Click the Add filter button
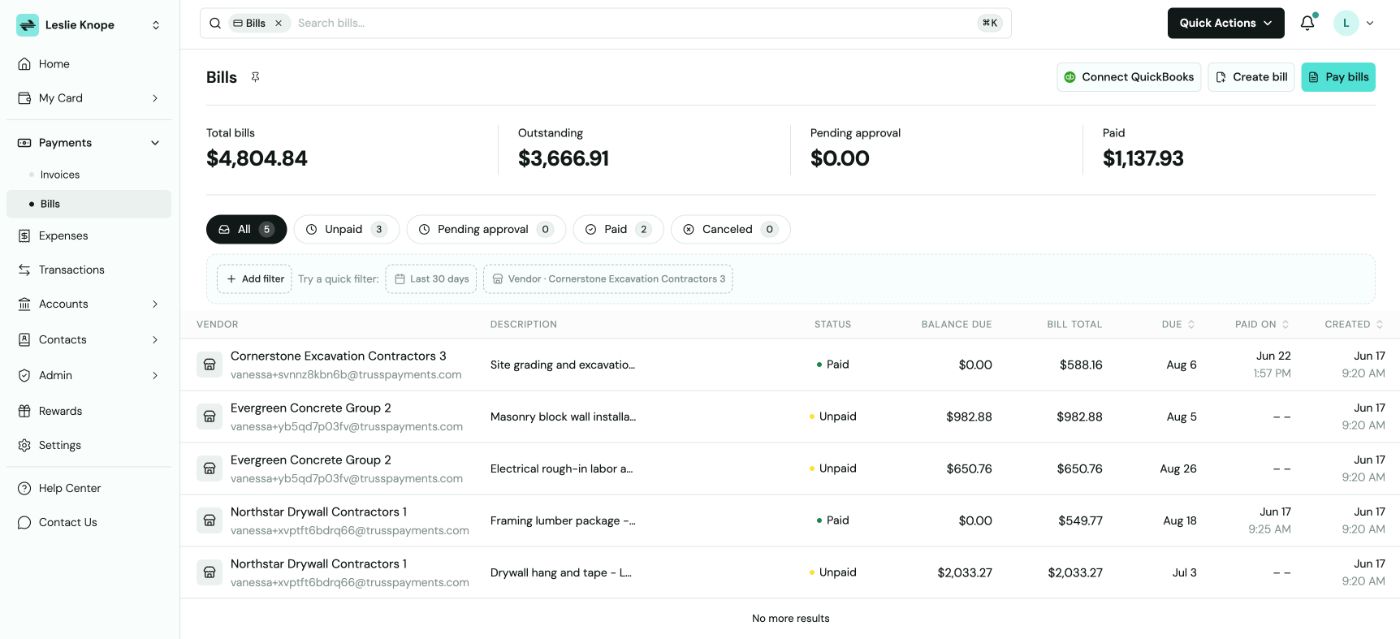 click(255, 279)
